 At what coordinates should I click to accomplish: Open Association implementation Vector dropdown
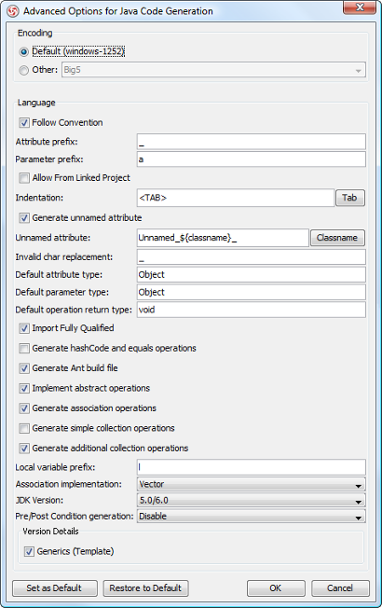(x=251, y=484)
